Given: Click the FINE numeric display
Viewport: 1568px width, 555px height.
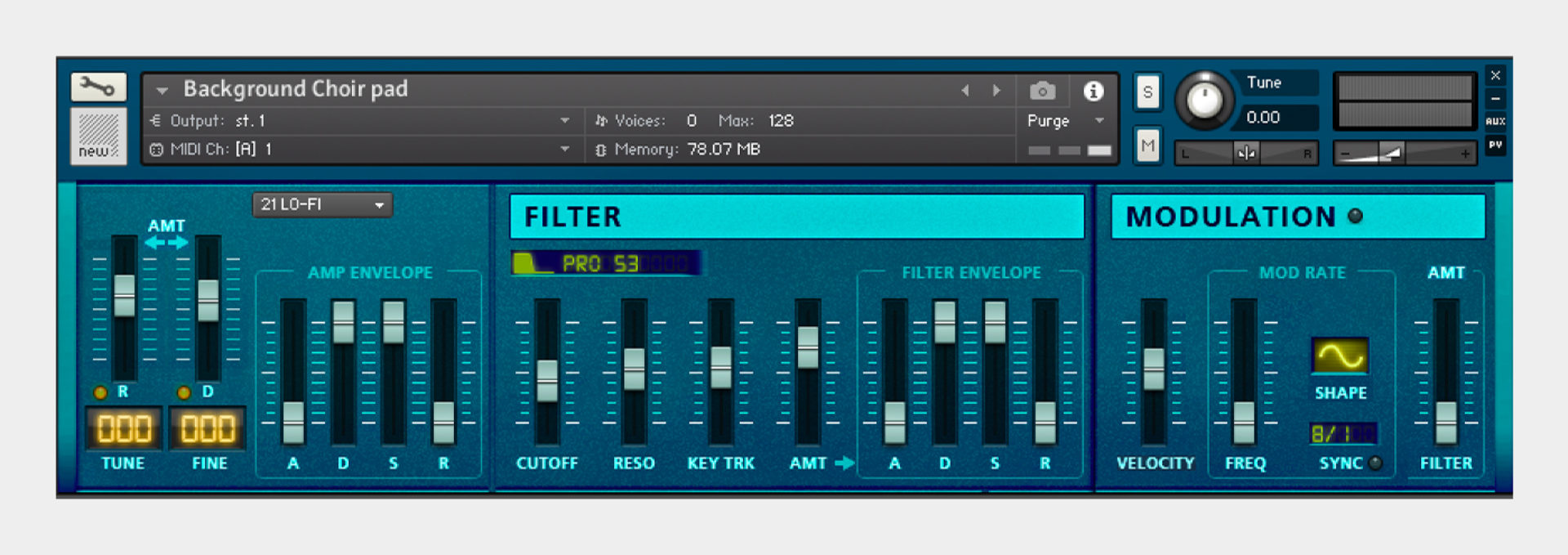Looking at the screenshot, I should coord(207,428).
